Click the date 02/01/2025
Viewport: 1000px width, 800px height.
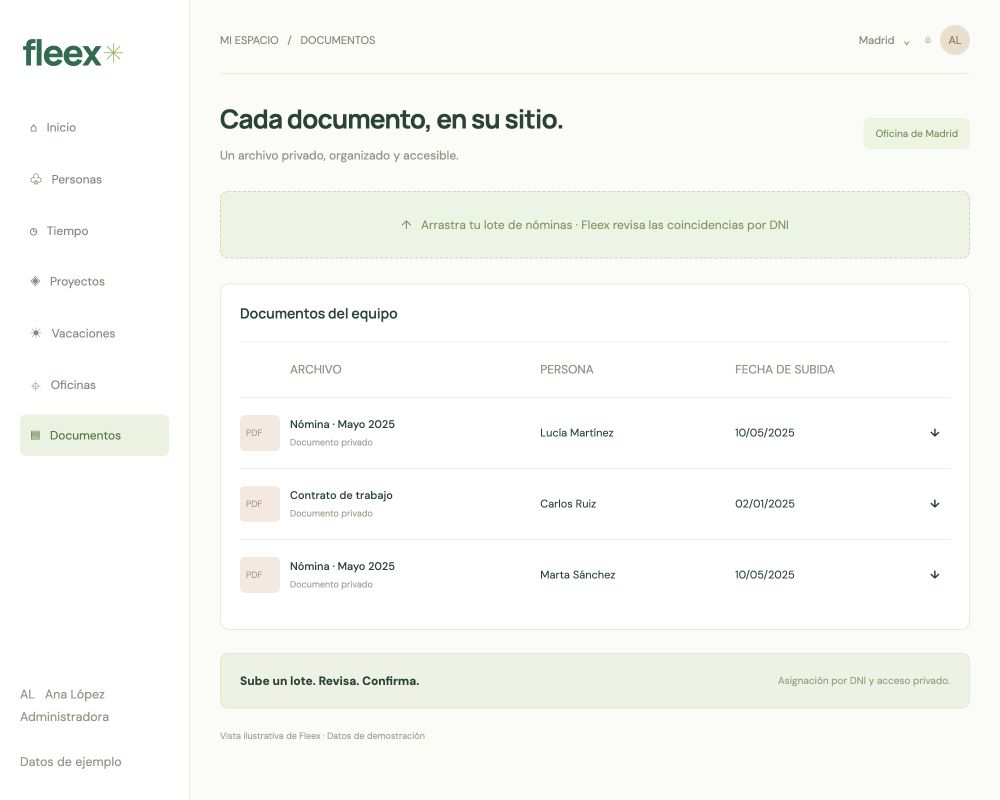(x=765, y=504)
